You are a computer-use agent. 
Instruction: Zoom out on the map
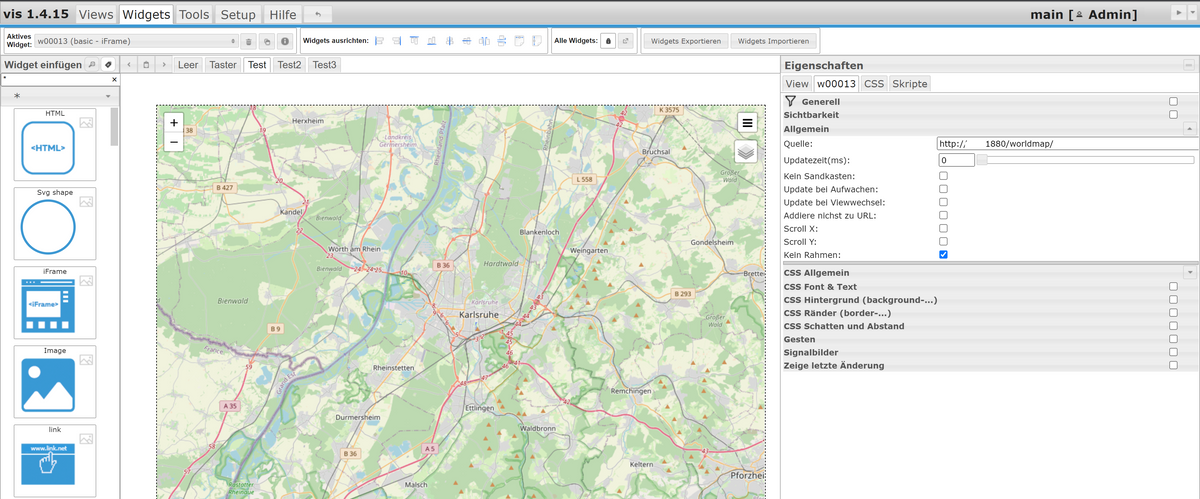174,142
